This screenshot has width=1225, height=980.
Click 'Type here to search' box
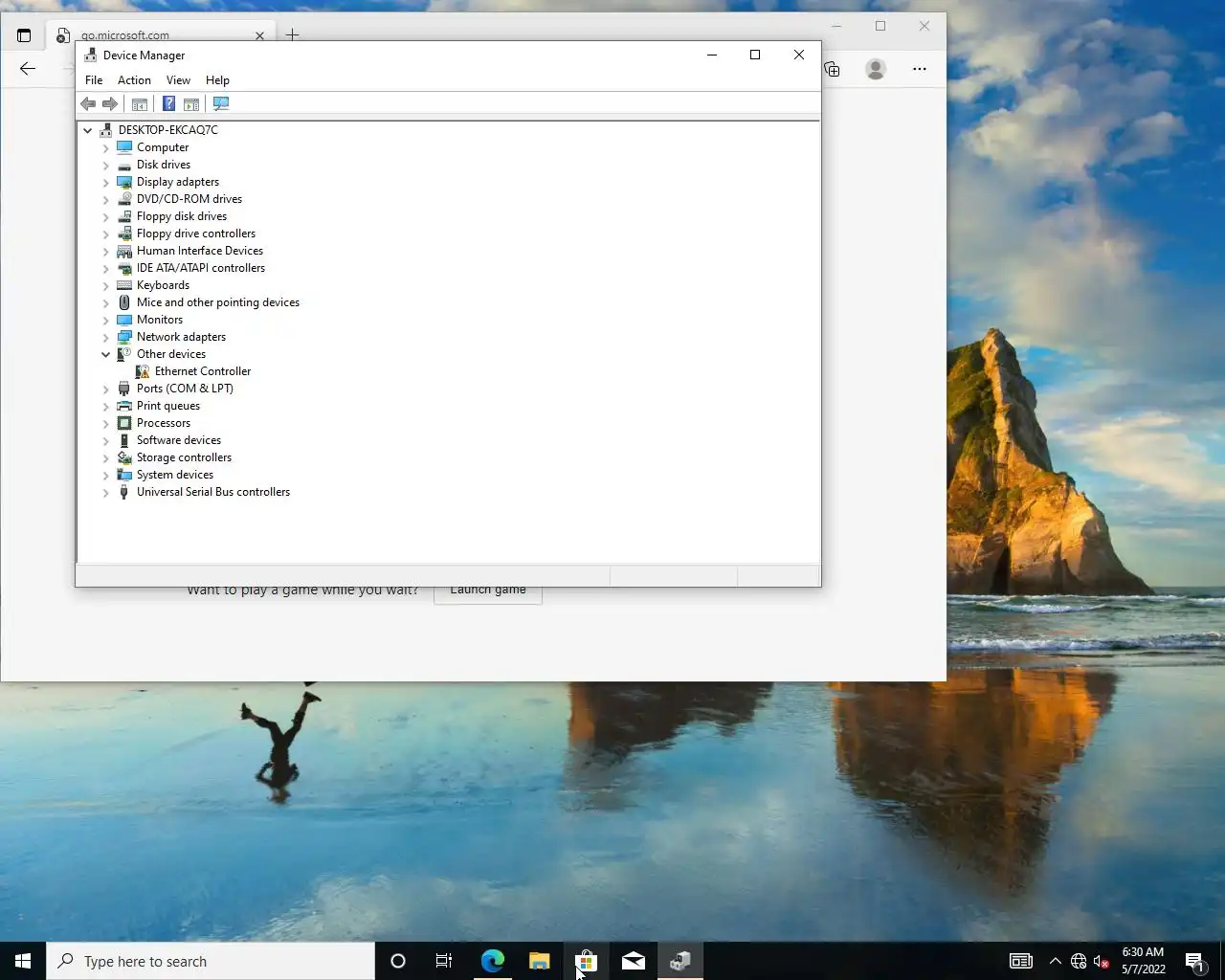tap(211, 961)
